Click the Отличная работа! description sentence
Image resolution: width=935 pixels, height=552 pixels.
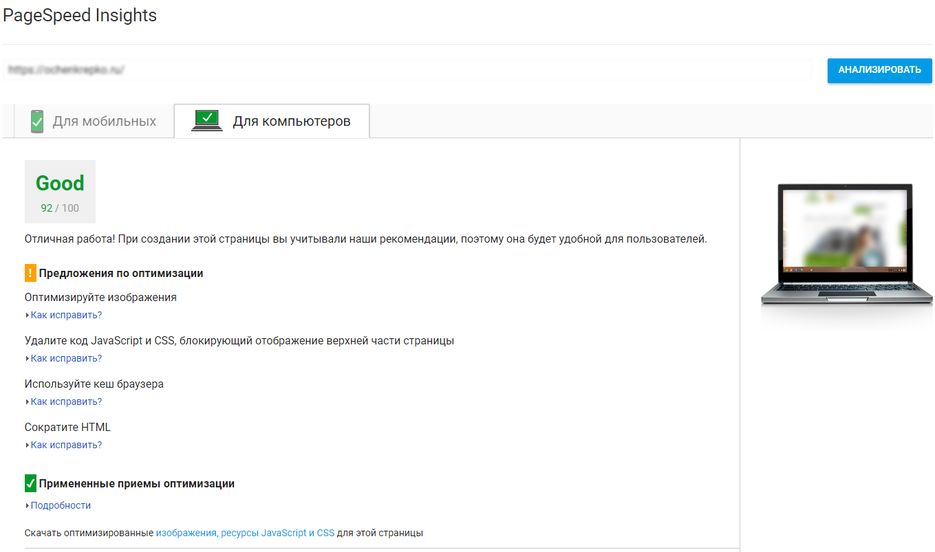tap(366, 239)
